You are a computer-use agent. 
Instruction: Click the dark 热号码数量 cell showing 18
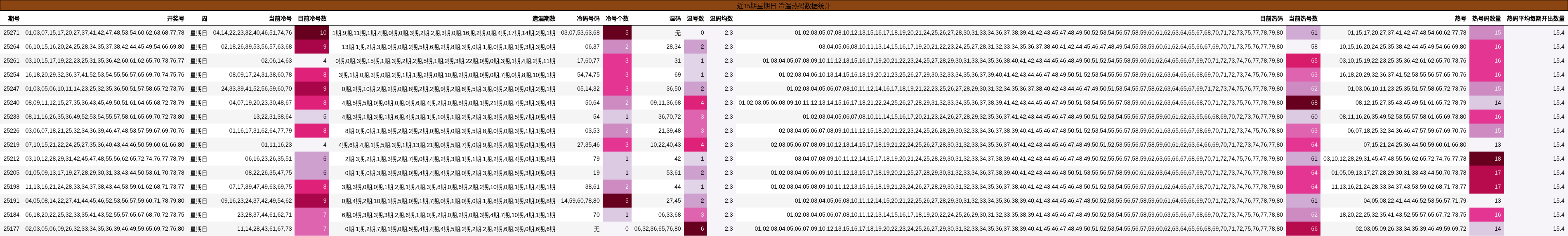click(x=1486, y=159)
